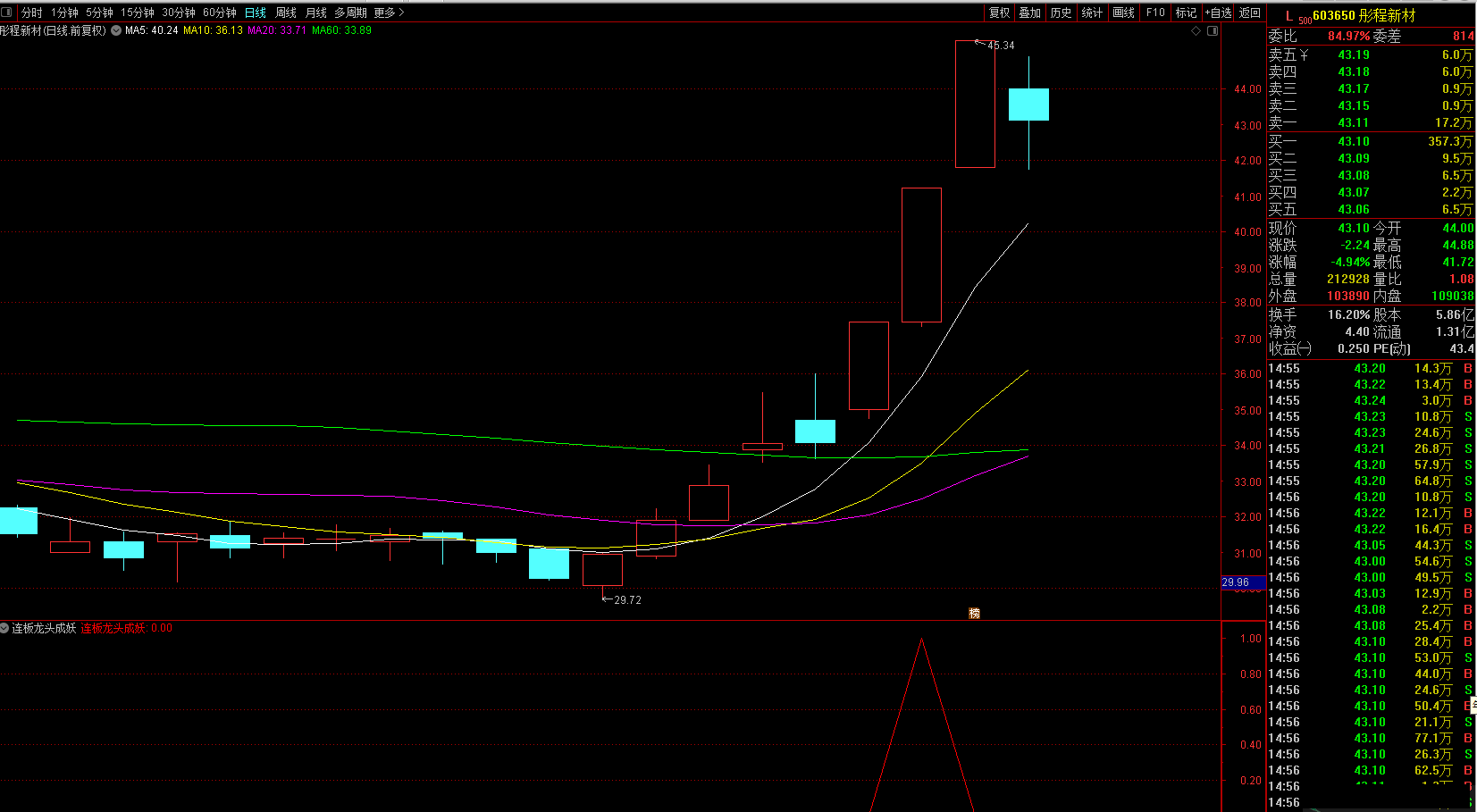Click the 叠加 overlay button
The width and height of the screenshot is (1477, 812).
(1030, 13)
